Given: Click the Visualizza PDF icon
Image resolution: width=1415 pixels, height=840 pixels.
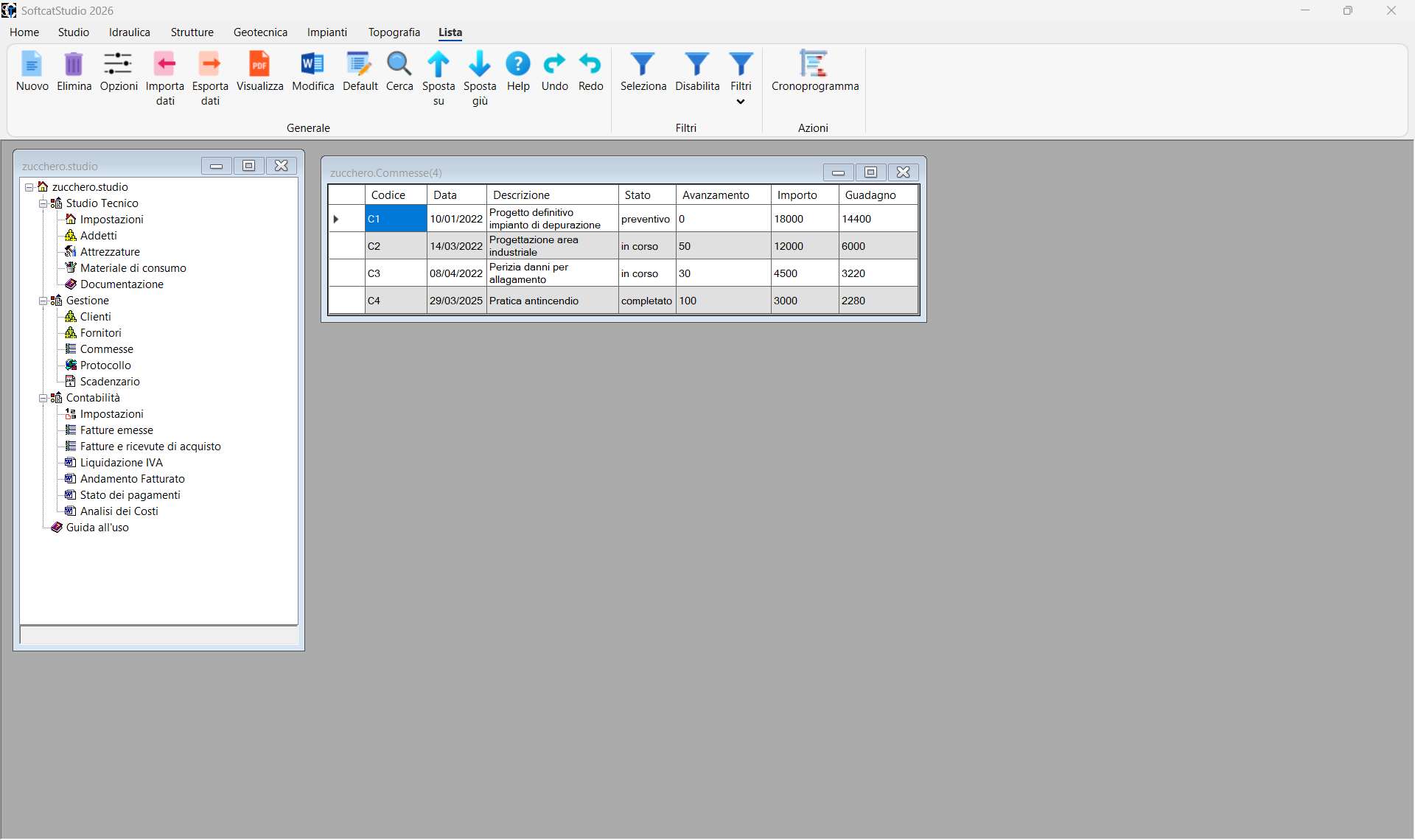Looking at the screenshot, I should [x=259, y=64].
